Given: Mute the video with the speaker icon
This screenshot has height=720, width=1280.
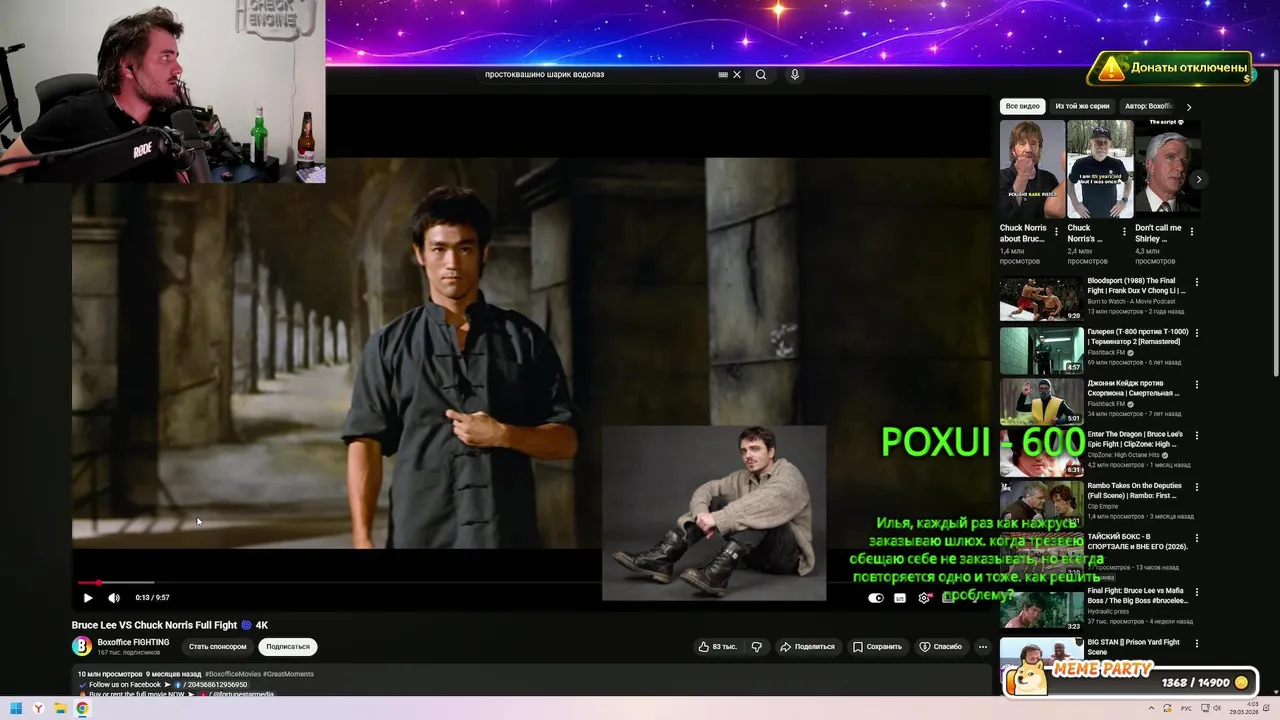Looking at the screenshot, I should (x=114, y=598).
